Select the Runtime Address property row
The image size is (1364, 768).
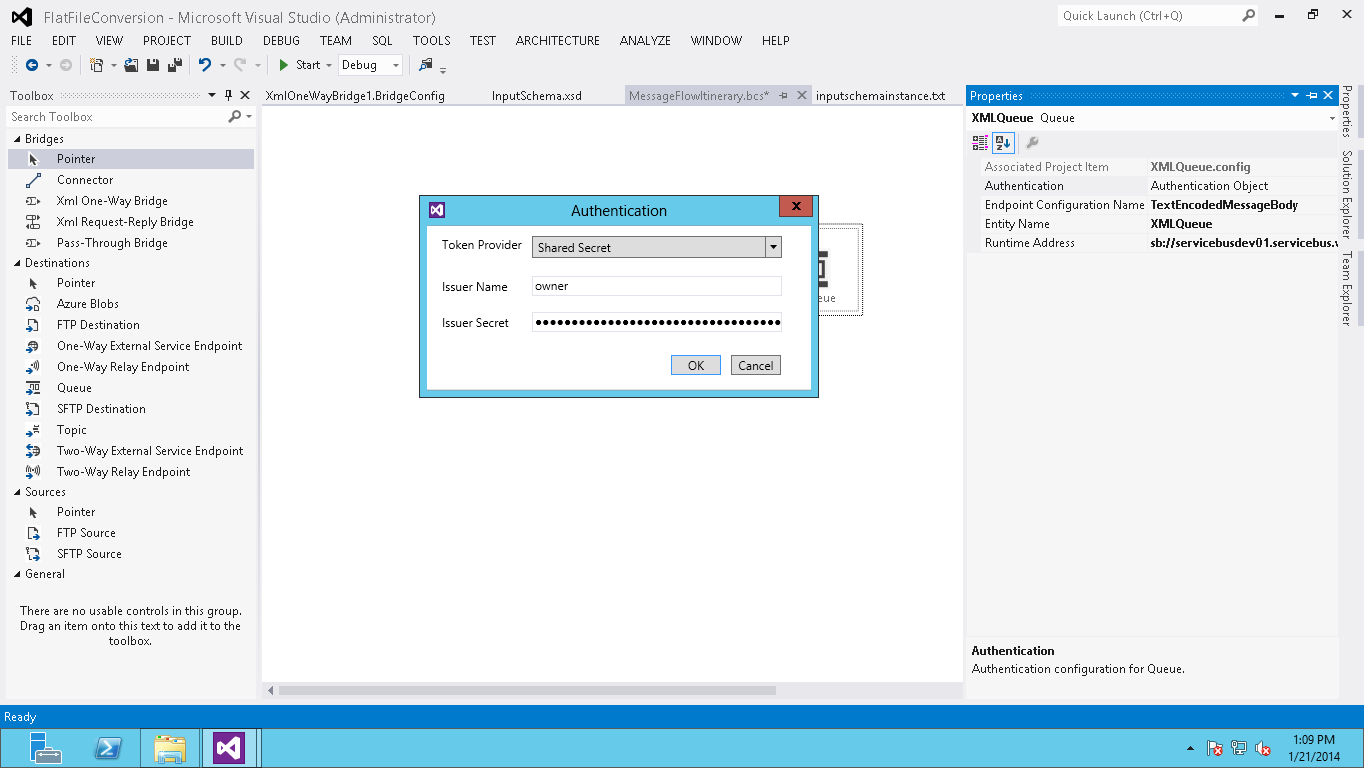1152,243
